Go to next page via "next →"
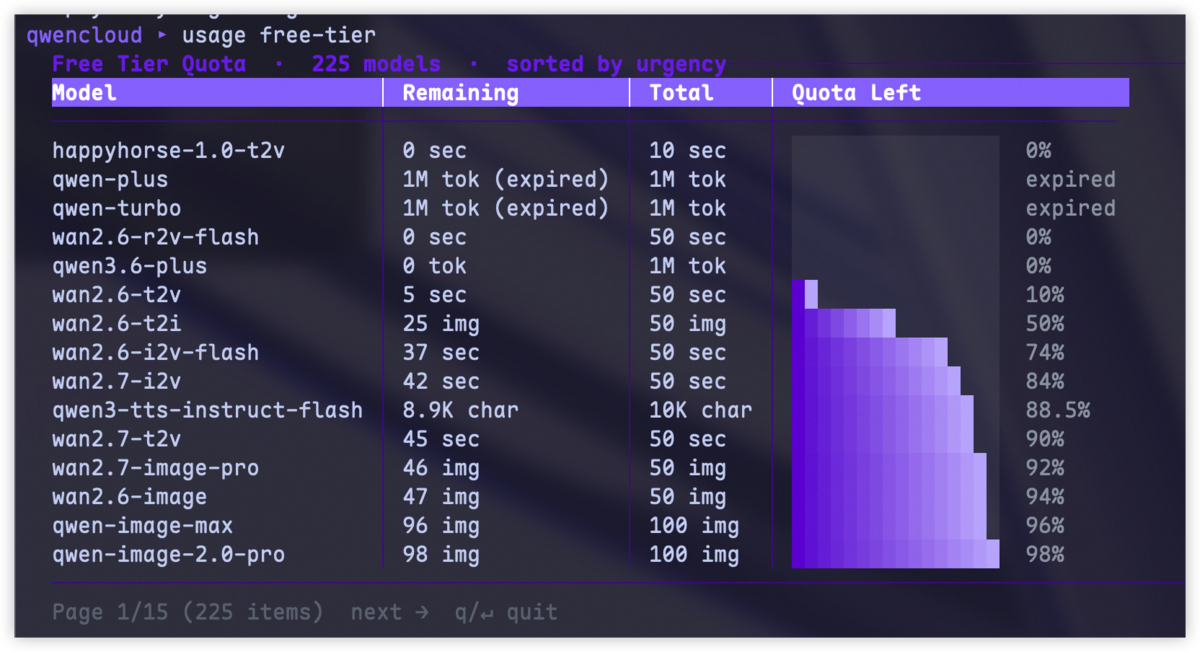This screenshot has width=1200, height=652. click(390, 612)
